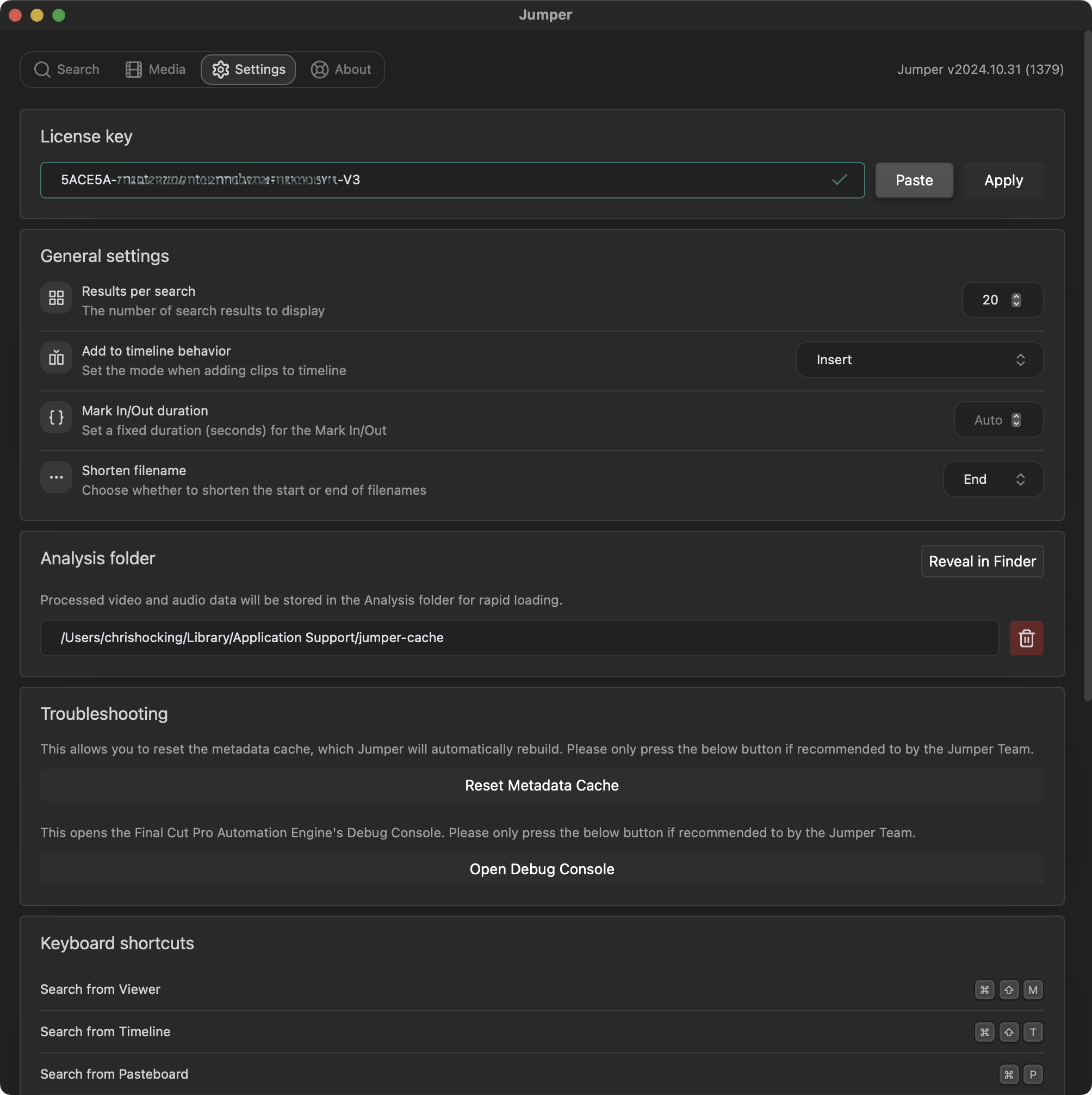The width and height of the screenshot is (1092, 1095).
Task: Open the Insert timeline behavior dropdown
Action: point(919,359)
